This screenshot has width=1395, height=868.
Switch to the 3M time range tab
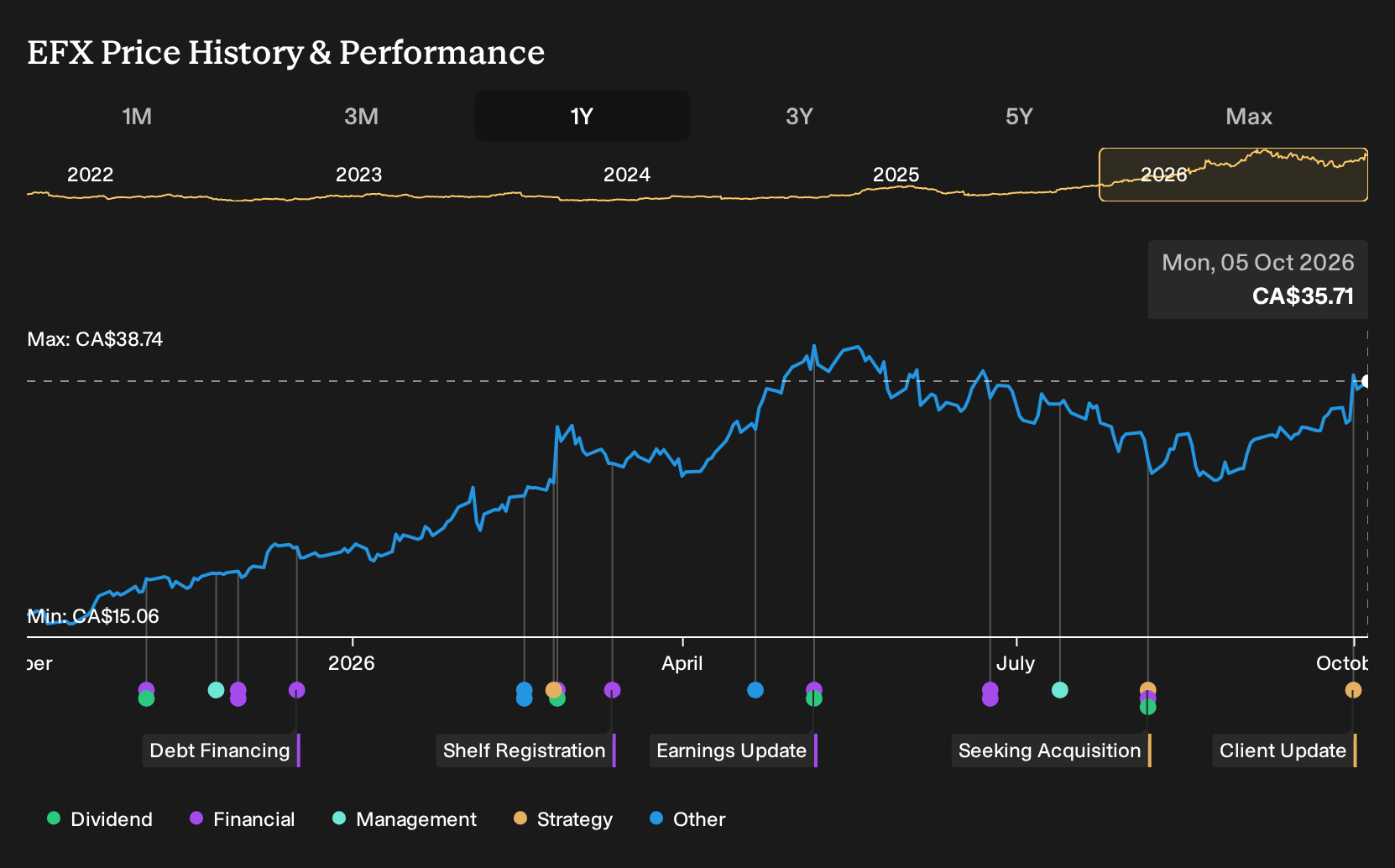click(361, 116)
